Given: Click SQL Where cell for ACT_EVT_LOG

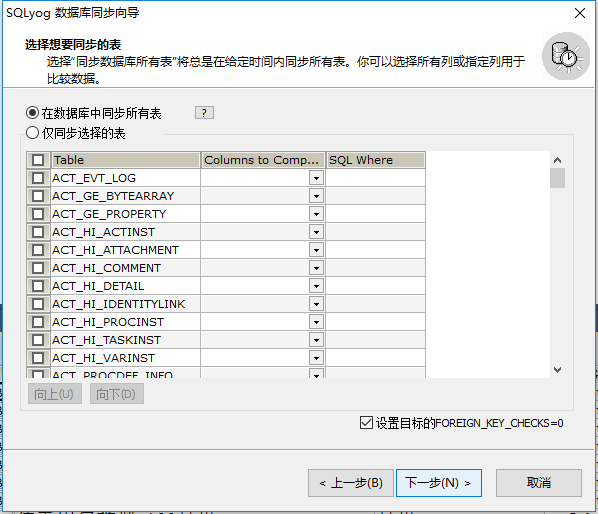Looking at the screenshot, I should coord(376,178).
